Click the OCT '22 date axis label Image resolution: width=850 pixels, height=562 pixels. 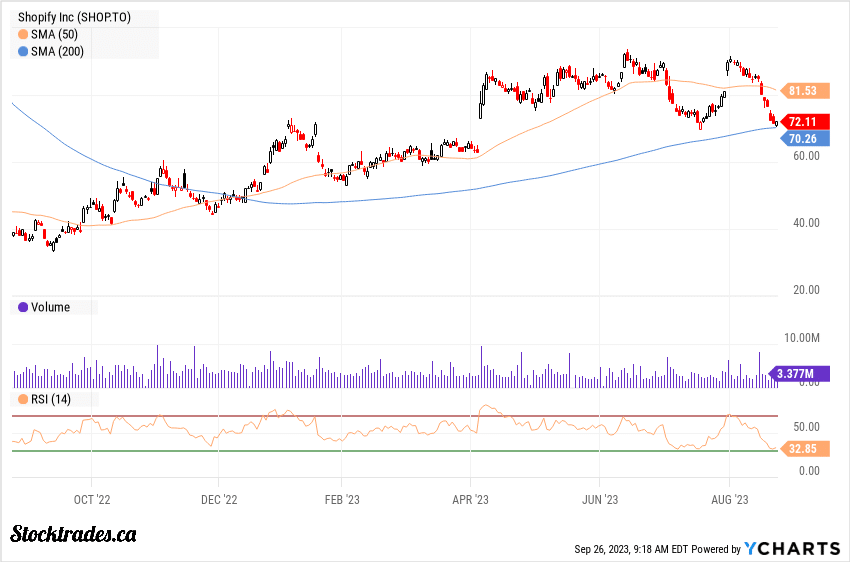click(91, 497)
